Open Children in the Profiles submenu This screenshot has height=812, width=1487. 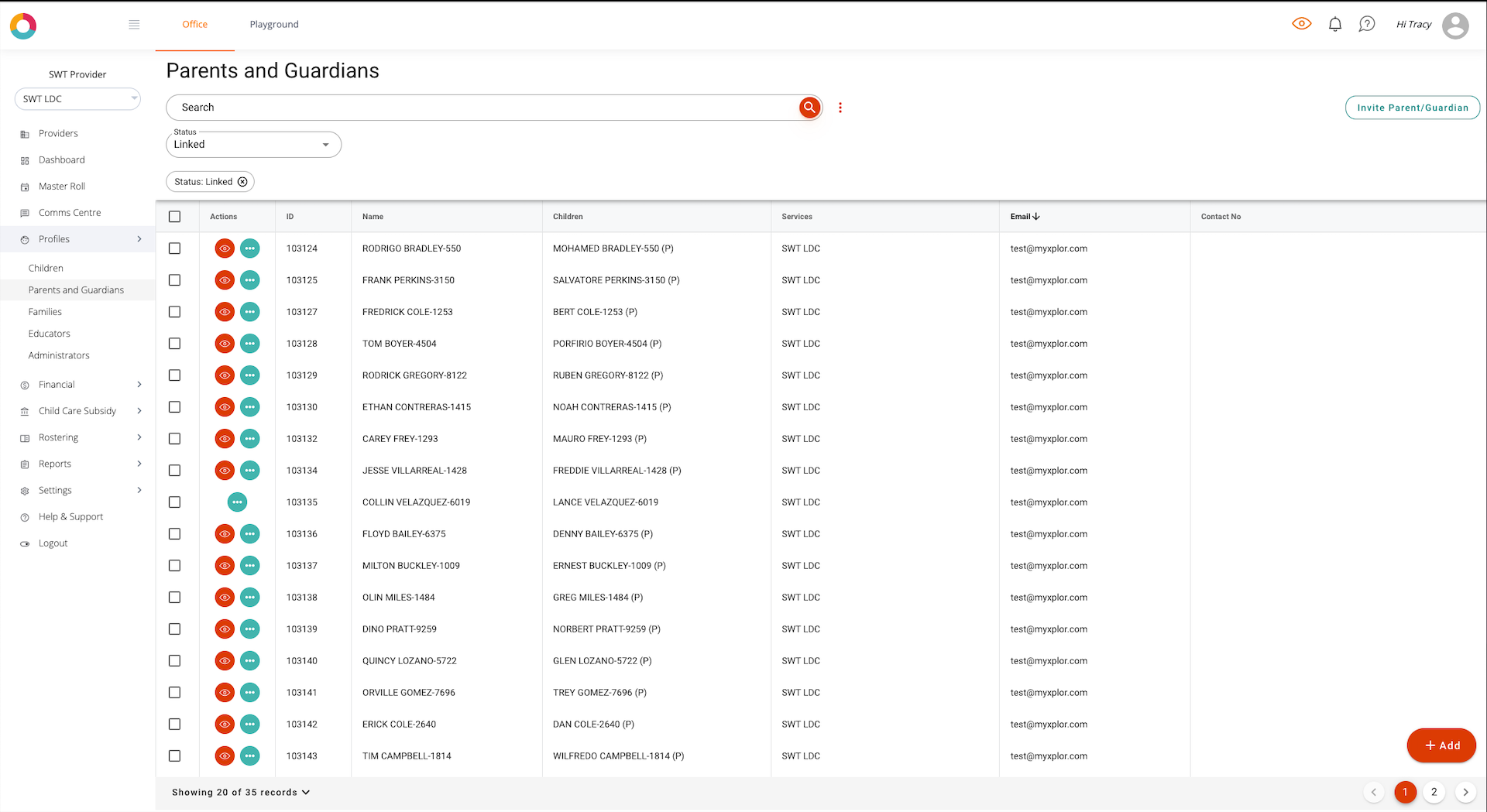click(x=46, y=269)
